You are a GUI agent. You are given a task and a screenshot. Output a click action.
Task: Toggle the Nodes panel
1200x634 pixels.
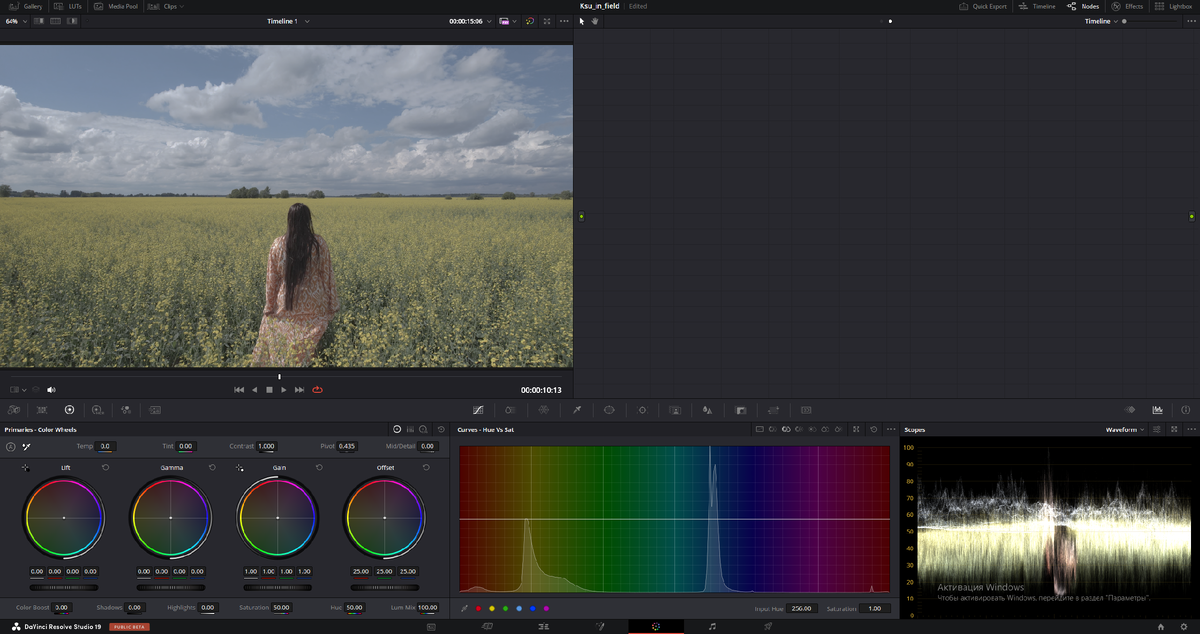[x=1083, y=6]
